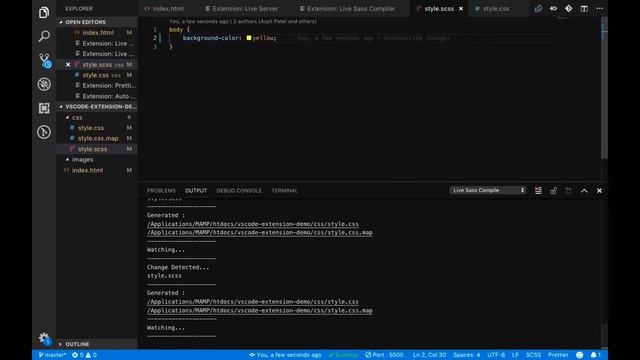Toggle output scroll lock
This screenshot has width=640, height=360.
[x=553, y=191]
